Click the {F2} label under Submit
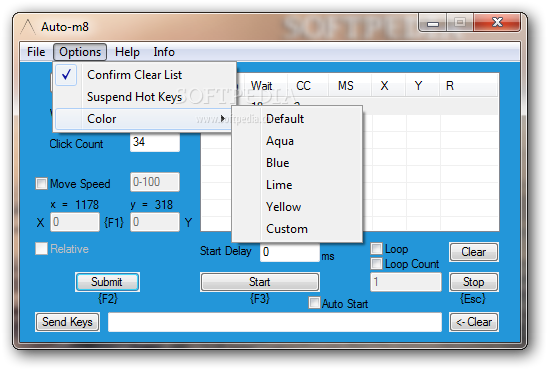Viewport: 548px width, 370px height. pyautogui.click(x=108, y=299)
